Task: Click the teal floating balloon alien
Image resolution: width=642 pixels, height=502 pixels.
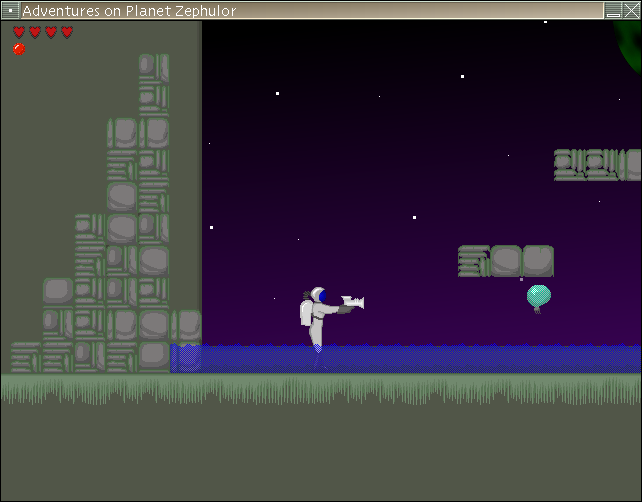Action: point(538,298)
